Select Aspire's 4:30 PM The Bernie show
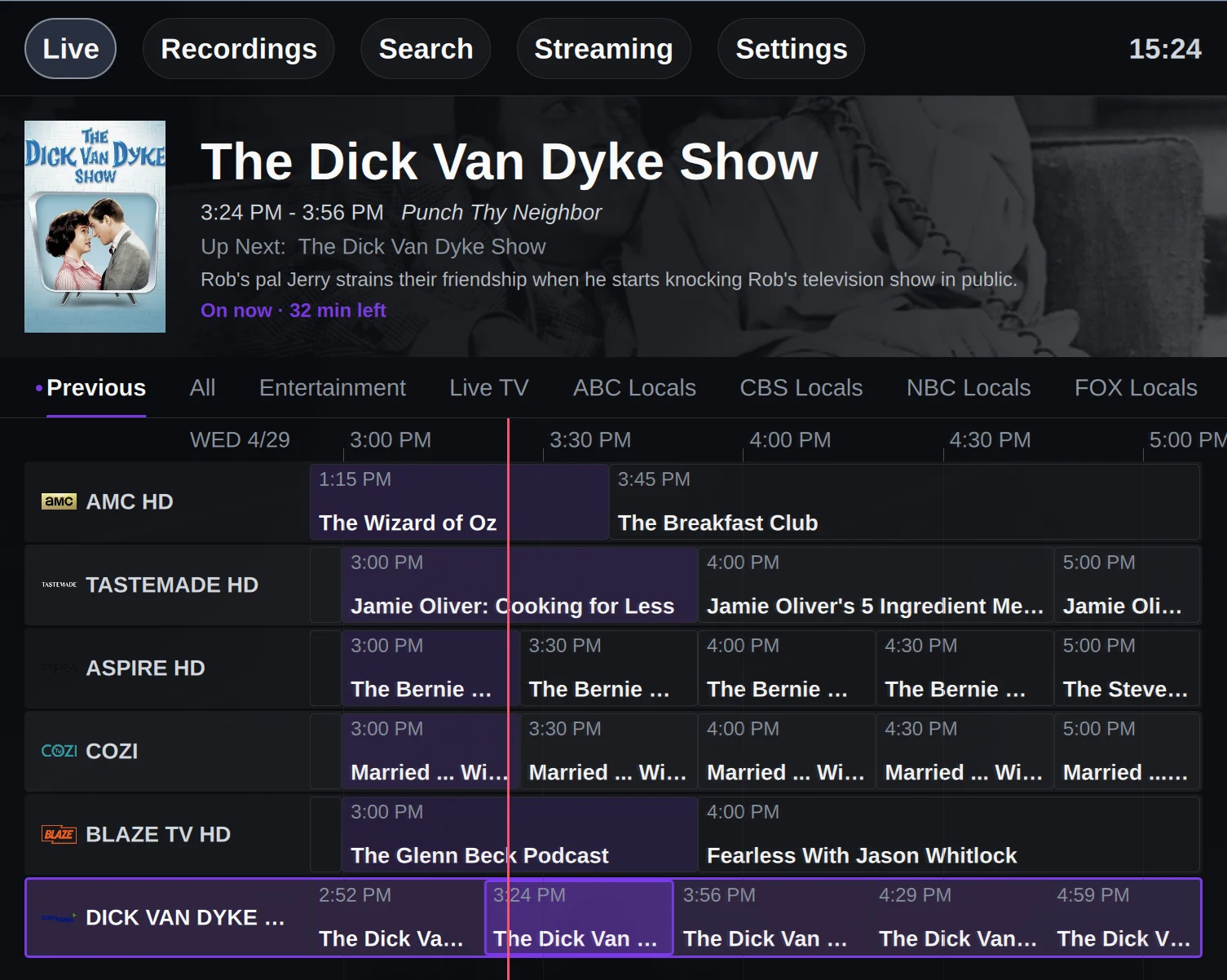The height and width of the screenshot is (980, 1227). click(x=964, y=668)
